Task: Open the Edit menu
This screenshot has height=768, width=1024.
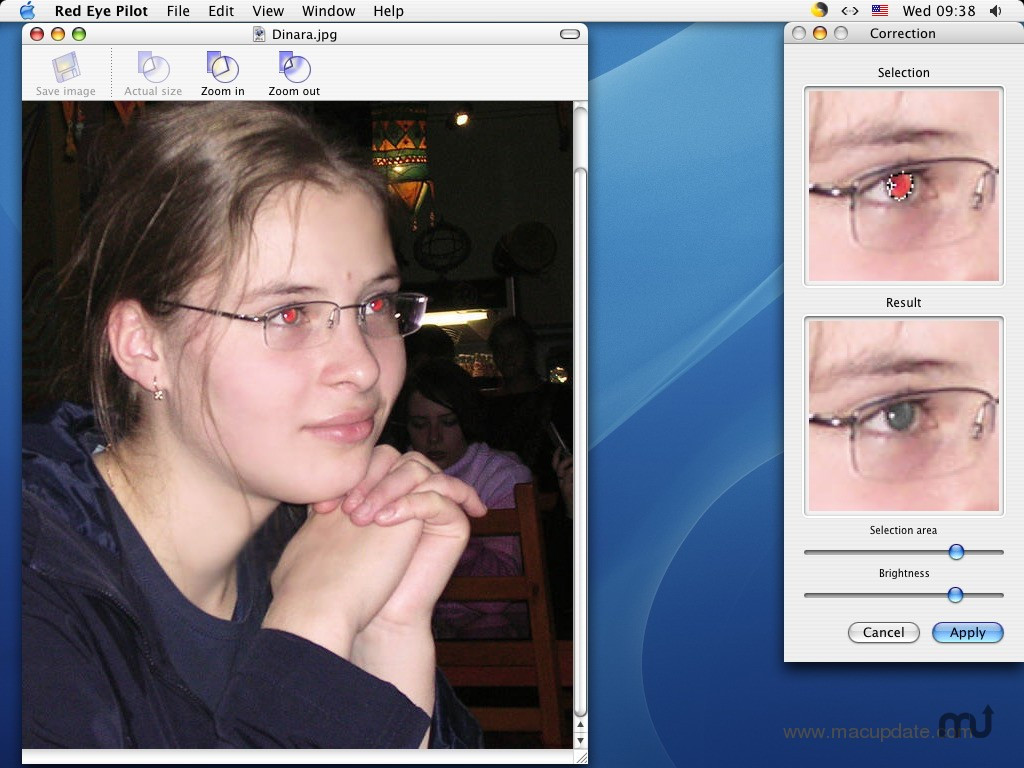Action: [221, 11]
